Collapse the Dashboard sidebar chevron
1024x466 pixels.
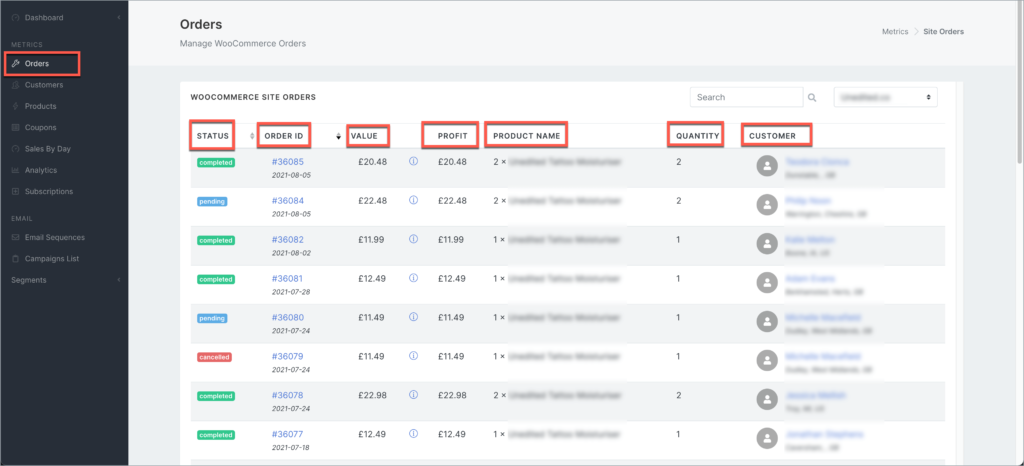coord(118,18)
